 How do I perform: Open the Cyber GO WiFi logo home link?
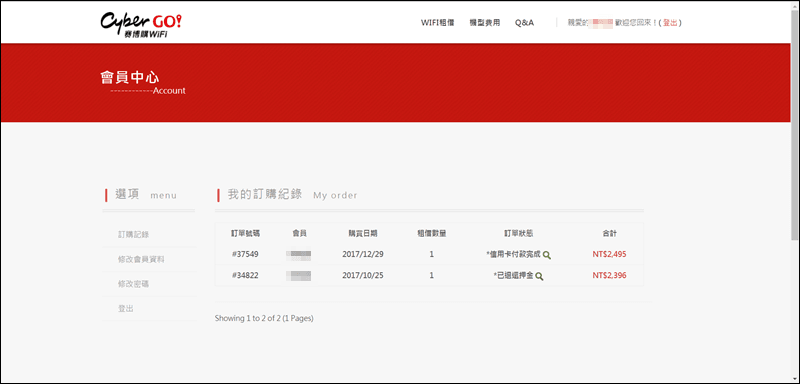(x=140, y=24)
